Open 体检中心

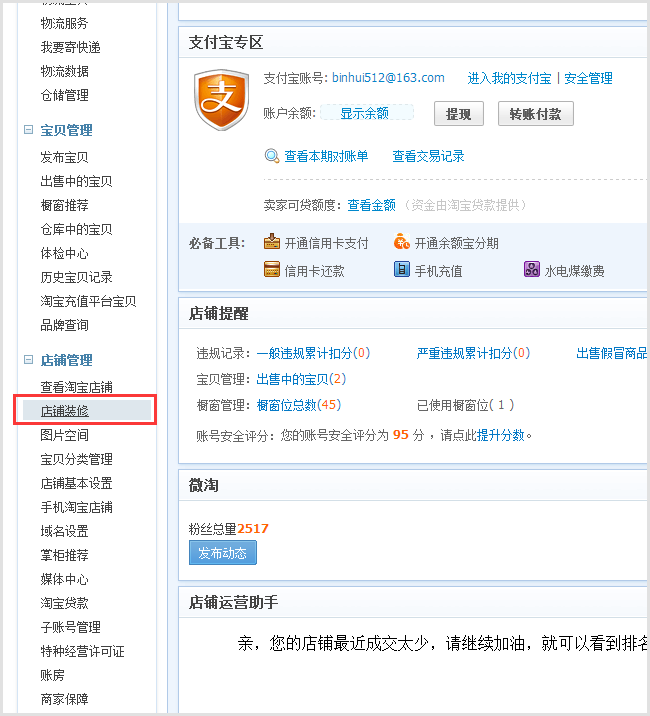[64, 253]
